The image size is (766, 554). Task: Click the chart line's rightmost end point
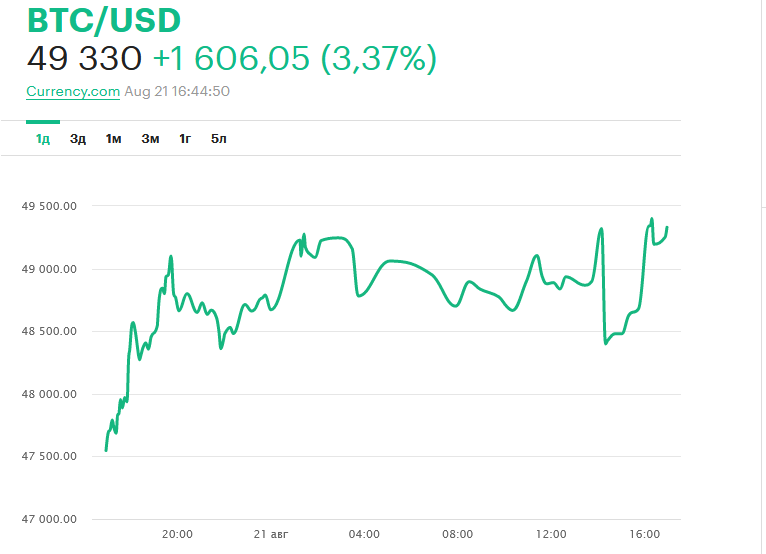pos(667,227)
